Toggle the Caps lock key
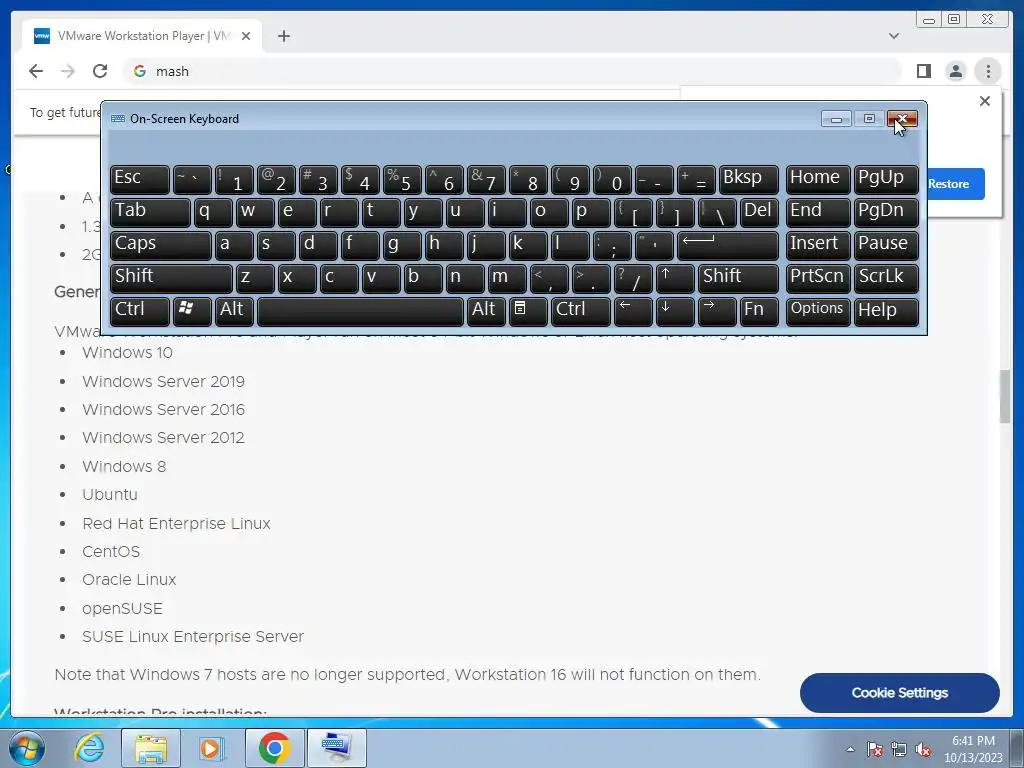Image resolution: width=1024 pixels, height=768 pixels. [161, 245]
